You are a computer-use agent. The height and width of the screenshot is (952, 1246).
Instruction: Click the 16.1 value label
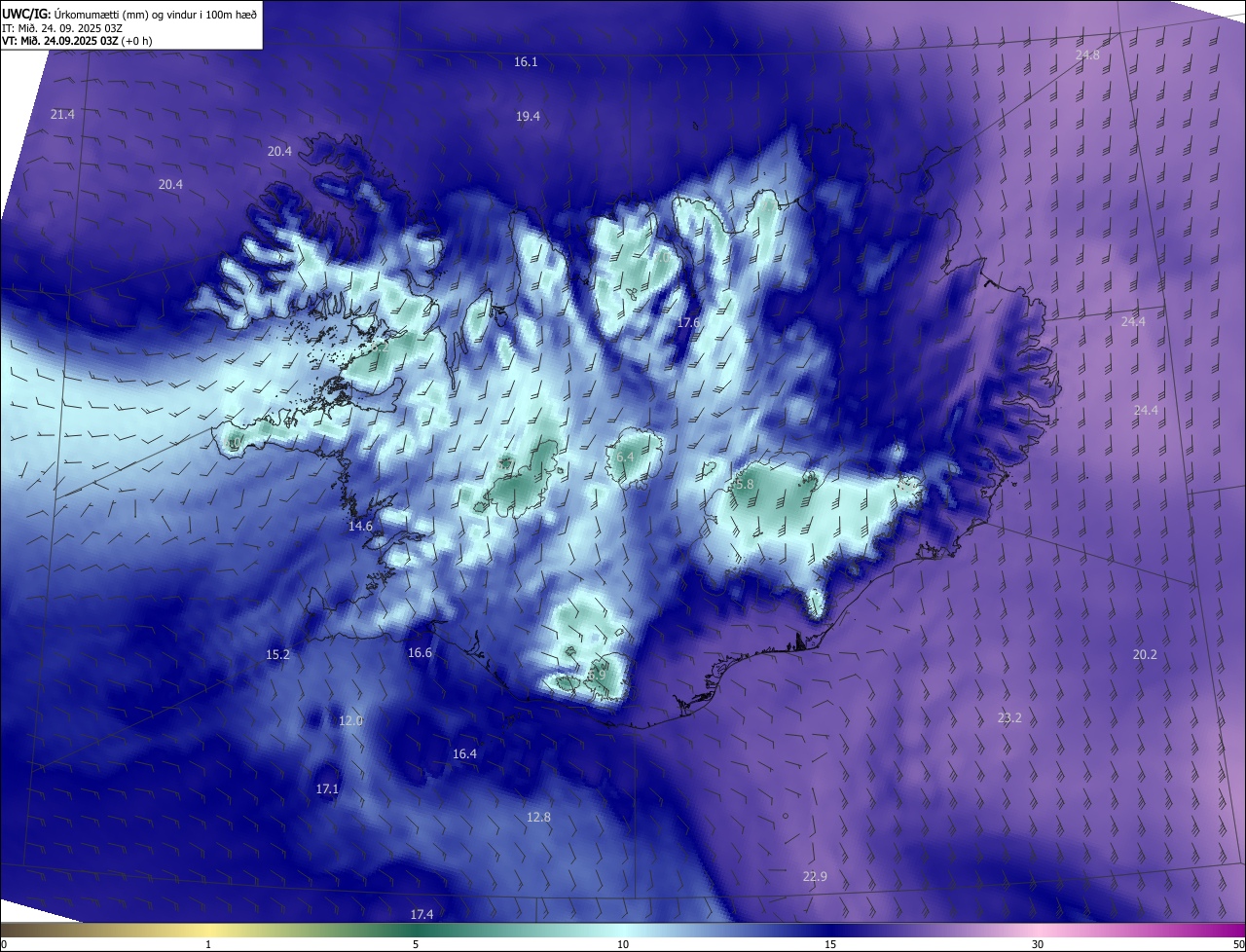point(526,61)
